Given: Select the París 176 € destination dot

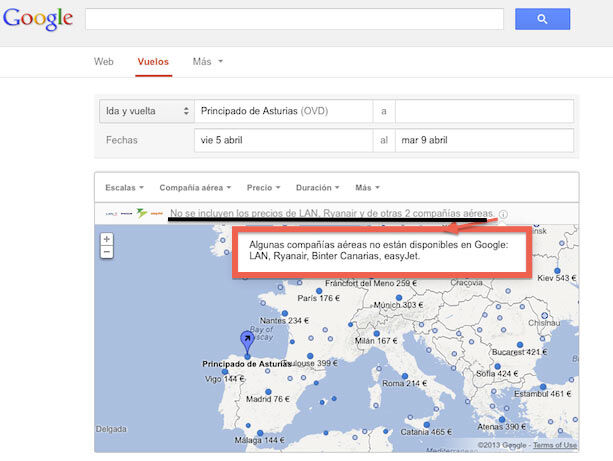Looking at the screenshot, I should tap(319, 291).
